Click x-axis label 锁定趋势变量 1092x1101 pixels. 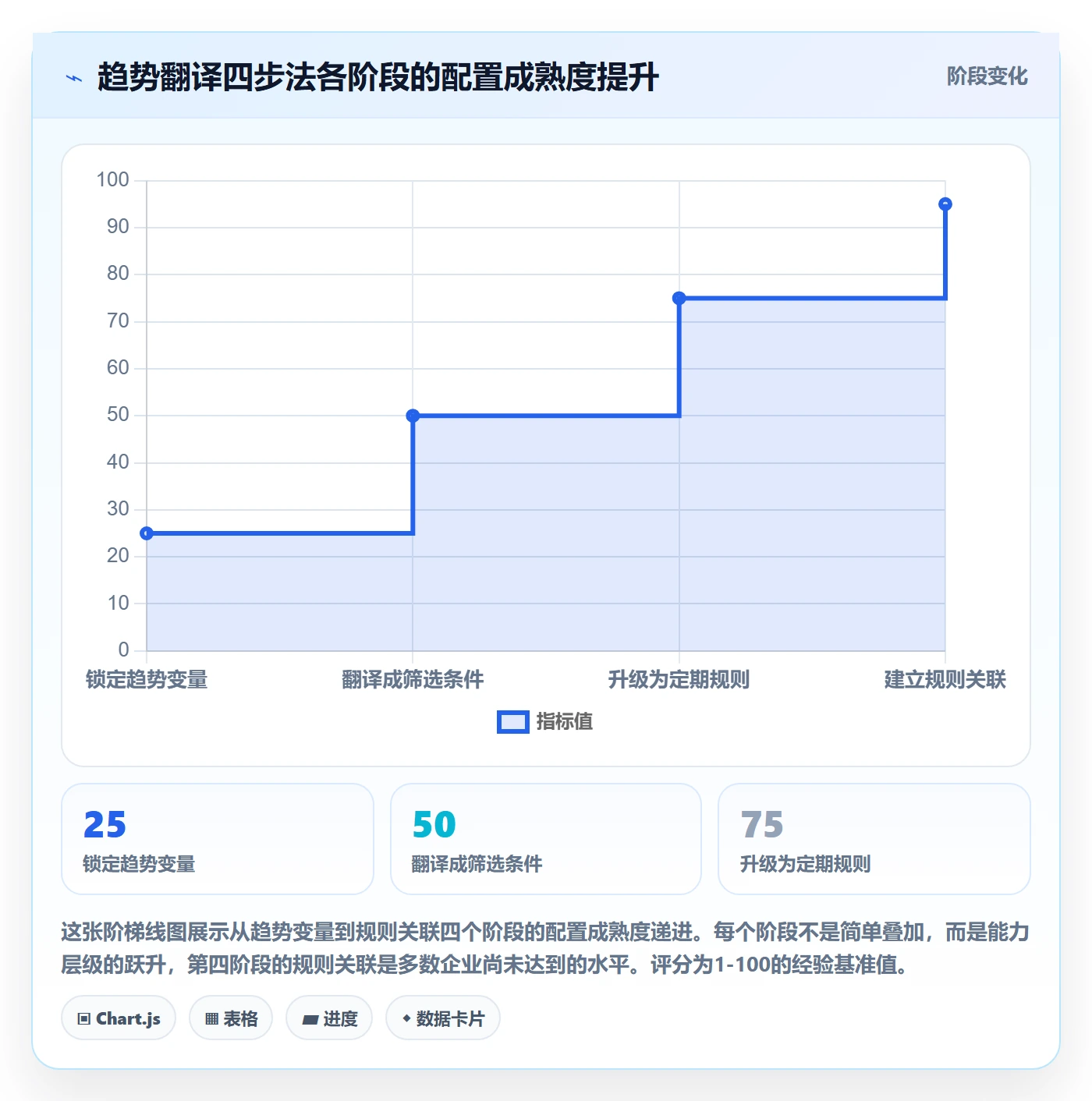coord(147,680)
